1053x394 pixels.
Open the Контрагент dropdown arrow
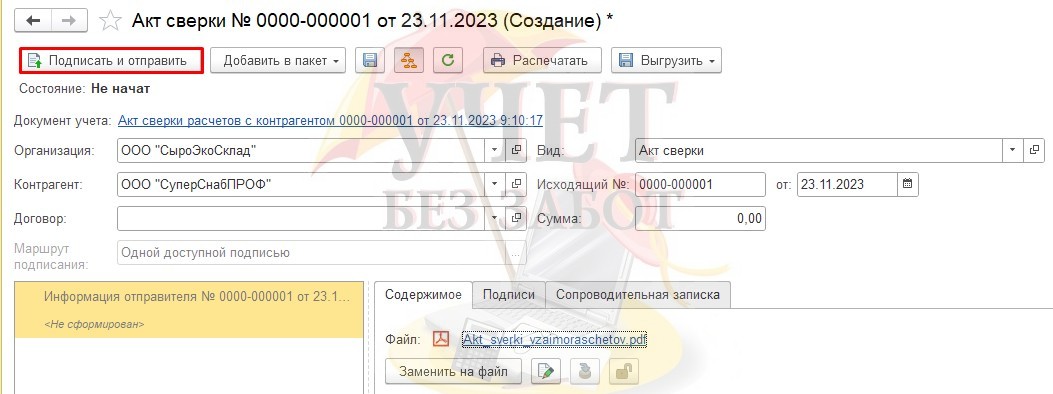coord(495,184)
